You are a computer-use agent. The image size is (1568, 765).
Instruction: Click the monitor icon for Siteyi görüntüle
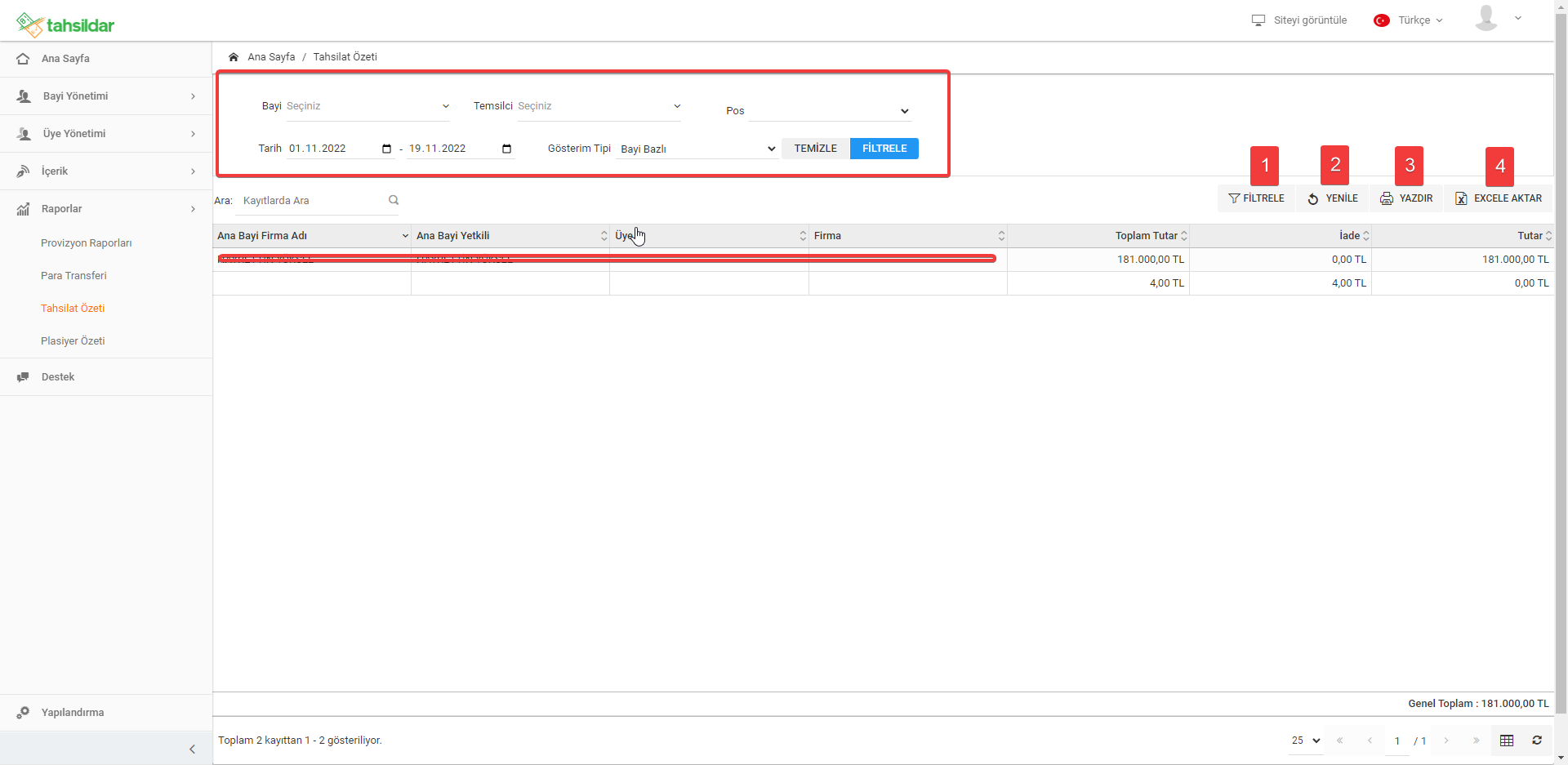click(x=1258, y=20)
